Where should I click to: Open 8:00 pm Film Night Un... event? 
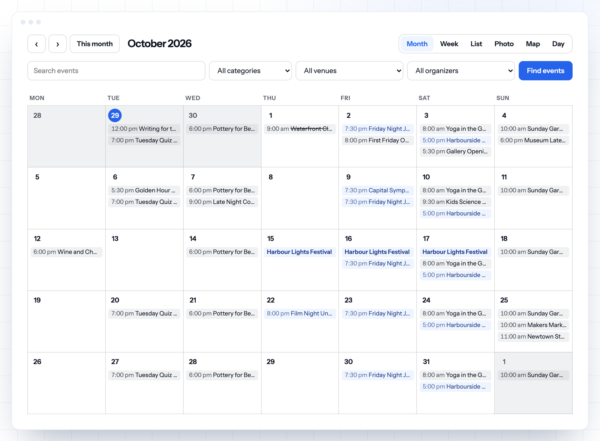coord(300,314)
